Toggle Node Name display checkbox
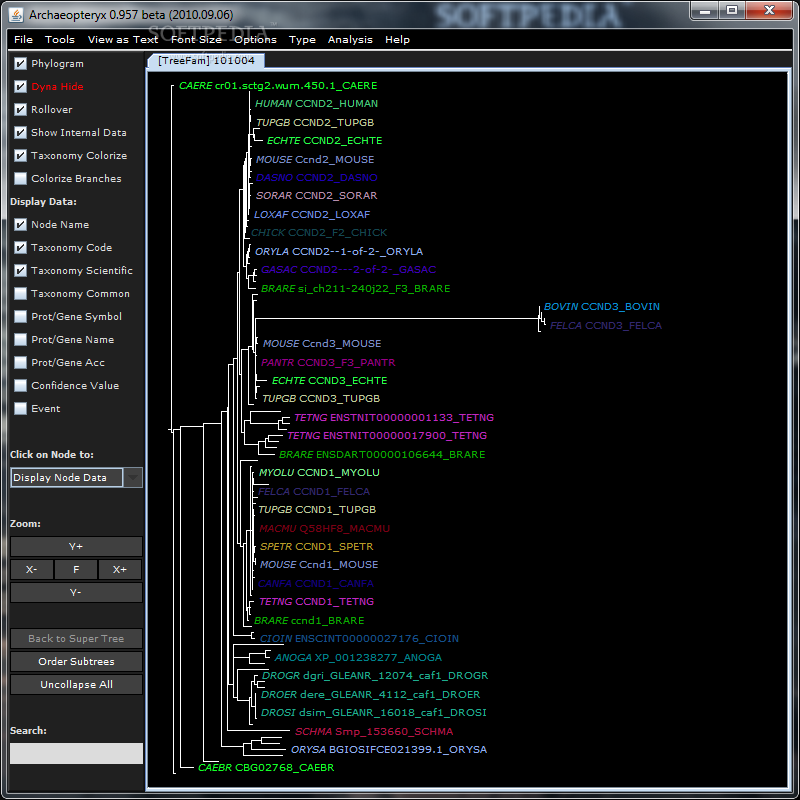The height and width of the screenshot is (800, 800). coord(20,224)
